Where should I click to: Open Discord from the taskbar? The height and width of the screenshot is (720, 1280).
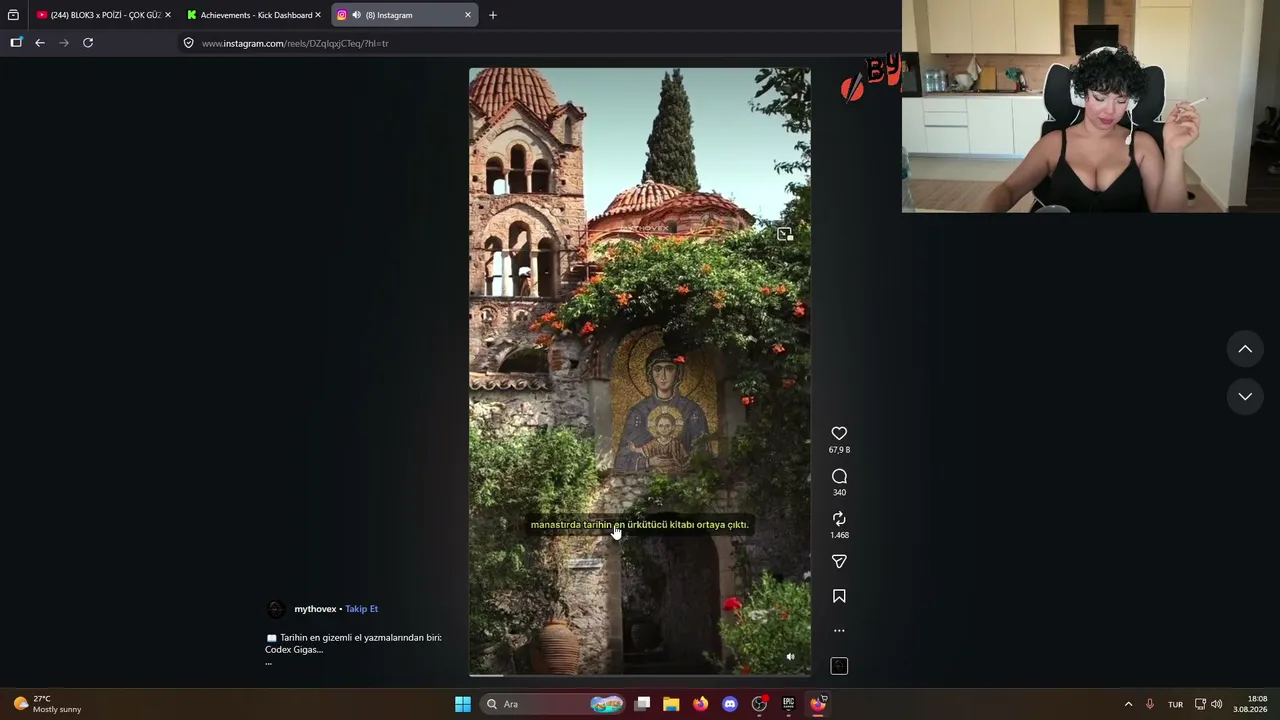[730, 704]
